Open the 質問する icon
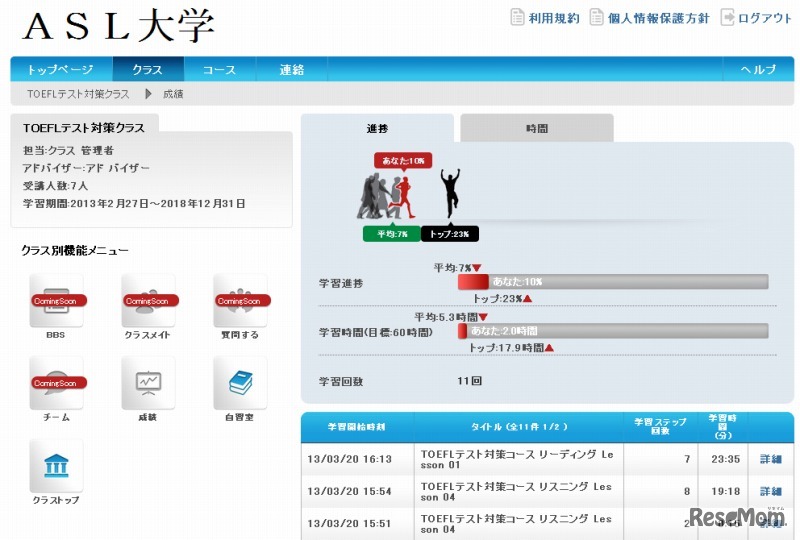The width and height of the screenshot is (800, 540). [x=240, y=301]
